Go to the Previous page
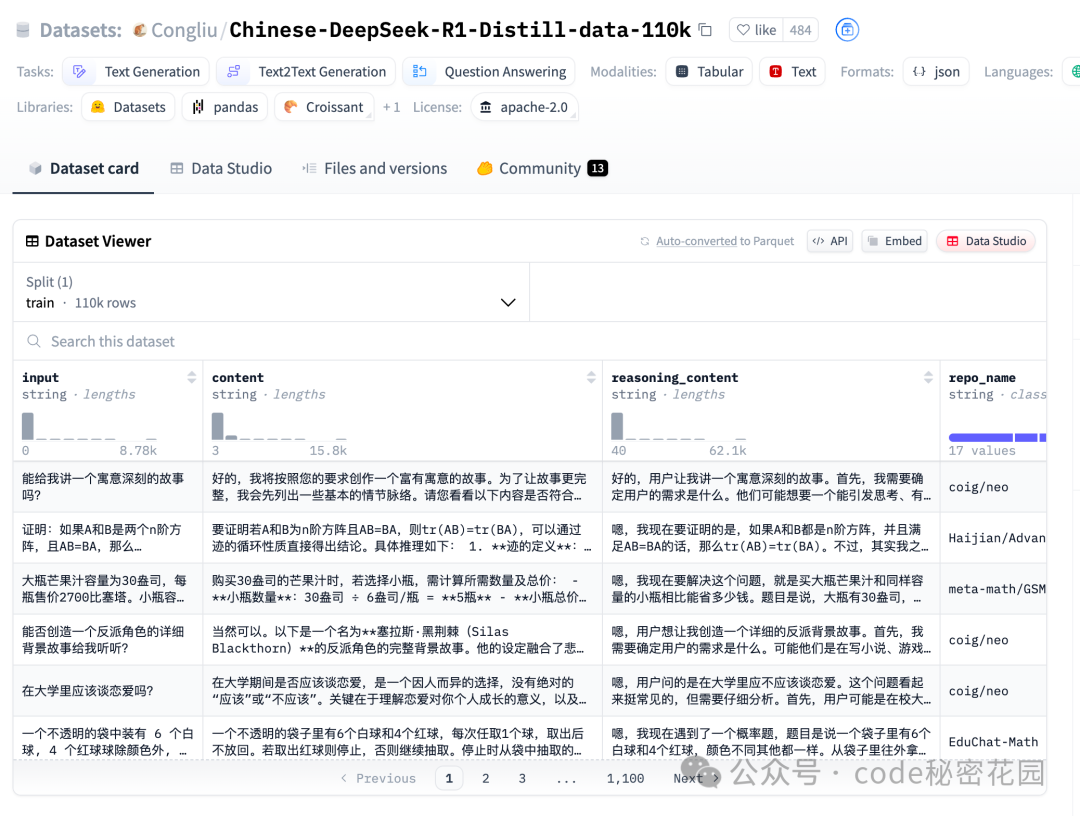The image size is (1080, 816). tap(378, 778)
